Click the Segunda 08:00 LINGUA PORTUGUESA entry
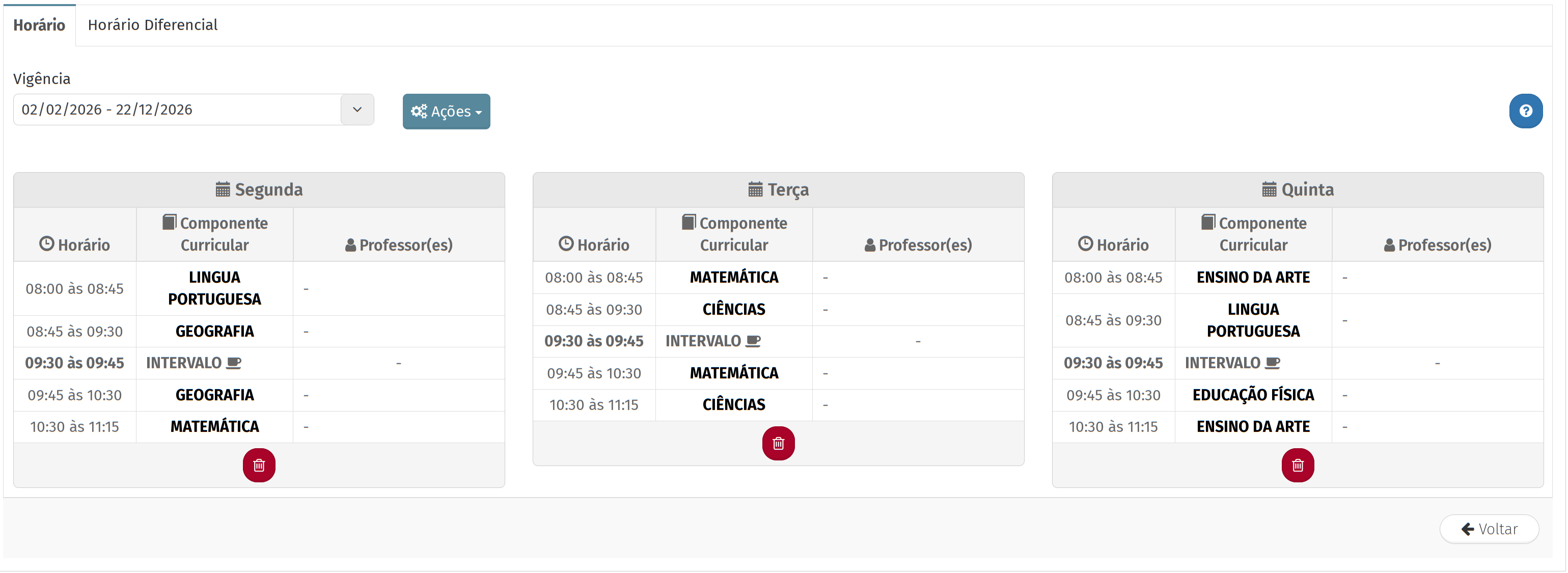Viewport: 1568px width, 573px height. pyautogui.click(x=214, y=288)
